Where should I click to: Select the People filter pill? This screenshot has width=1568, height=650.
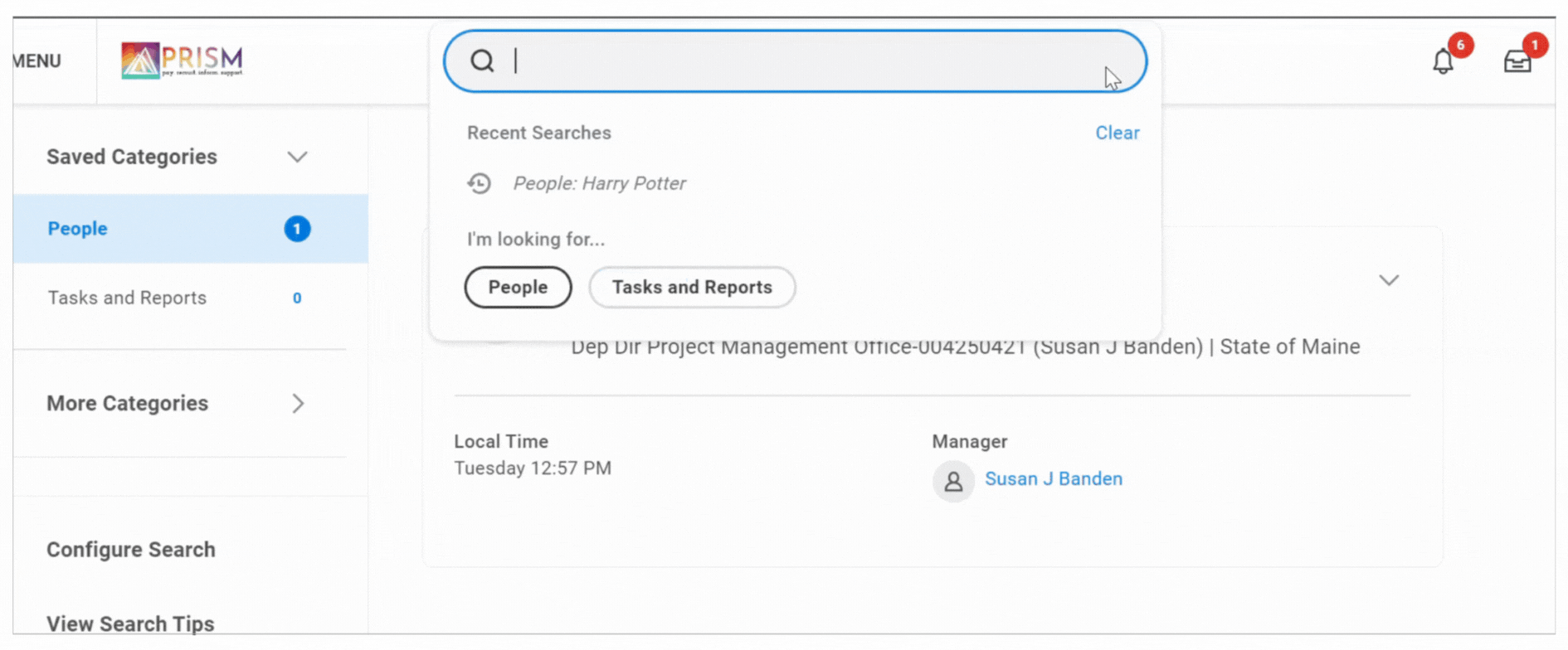click(x=518, y=287)
